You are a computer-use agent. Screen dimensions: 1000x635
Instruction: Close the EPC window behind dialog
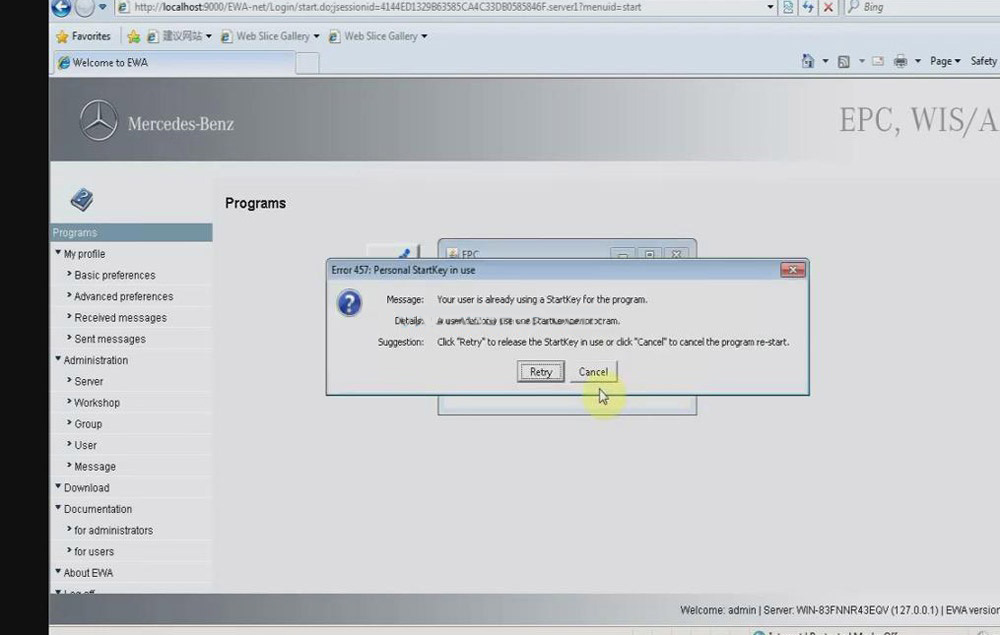pyautogui.click(x=676, y=254)
